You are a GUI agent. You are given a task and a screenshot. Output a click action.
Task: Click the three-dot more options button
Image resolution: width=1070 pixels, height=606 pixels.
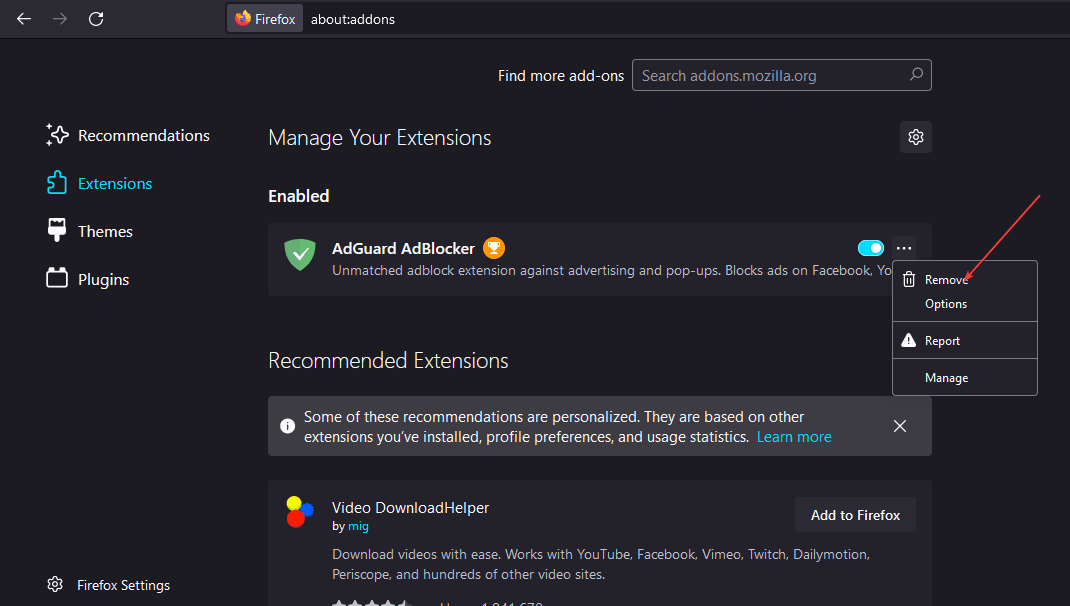[x=904, y=248]
